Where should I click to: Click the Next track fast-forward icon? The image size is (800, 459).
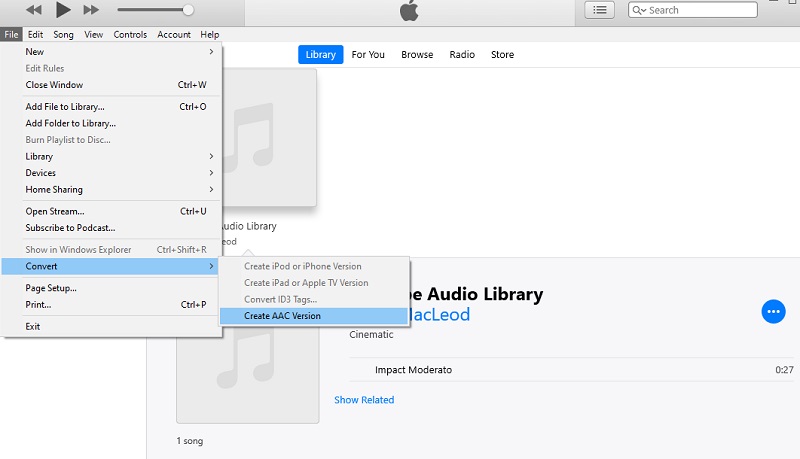click(x=91, y=10)
